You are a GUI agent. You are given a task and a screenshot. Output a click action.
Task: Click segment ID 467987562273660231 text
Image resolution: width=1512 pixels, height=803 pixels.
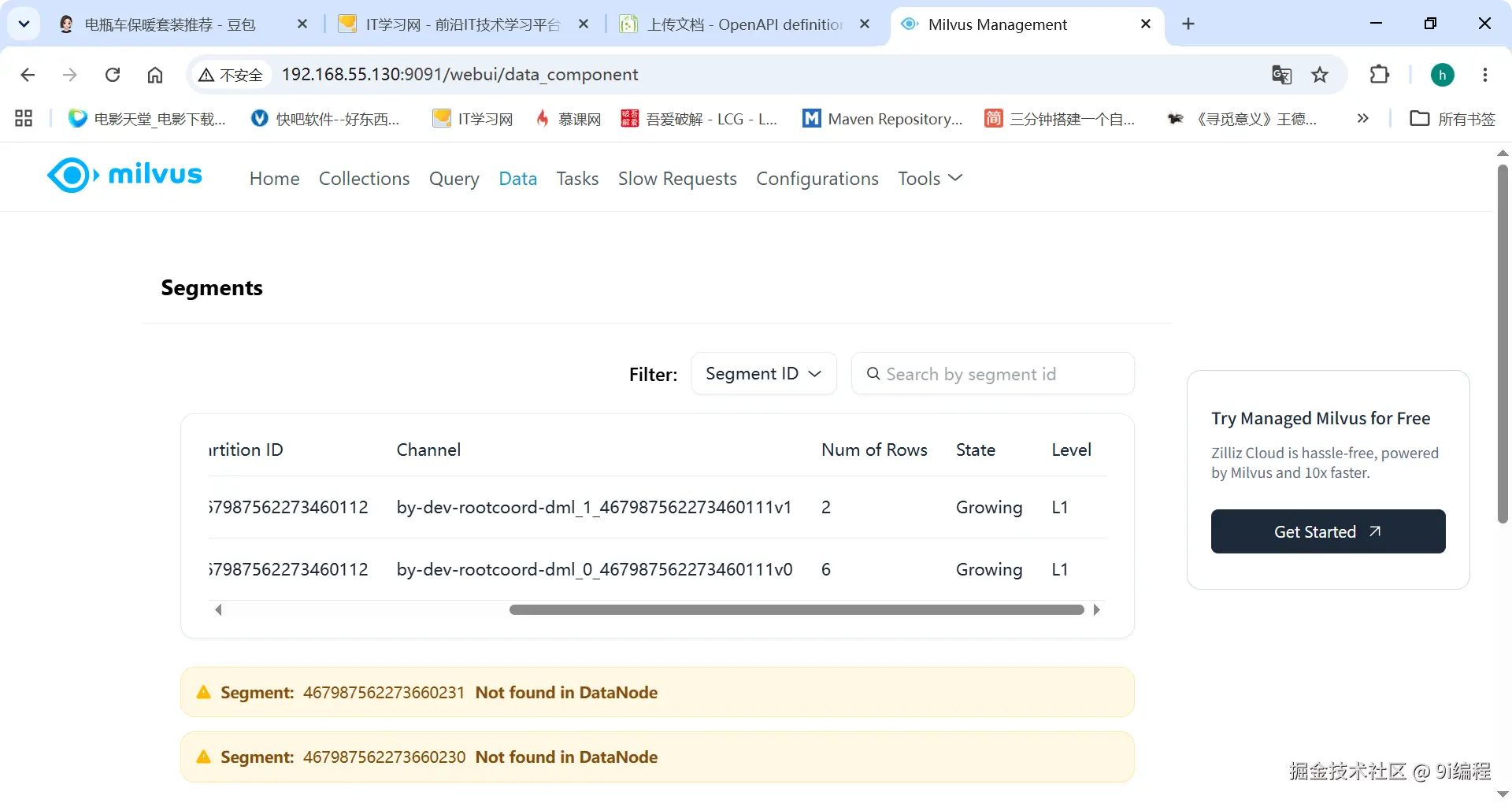384,692
